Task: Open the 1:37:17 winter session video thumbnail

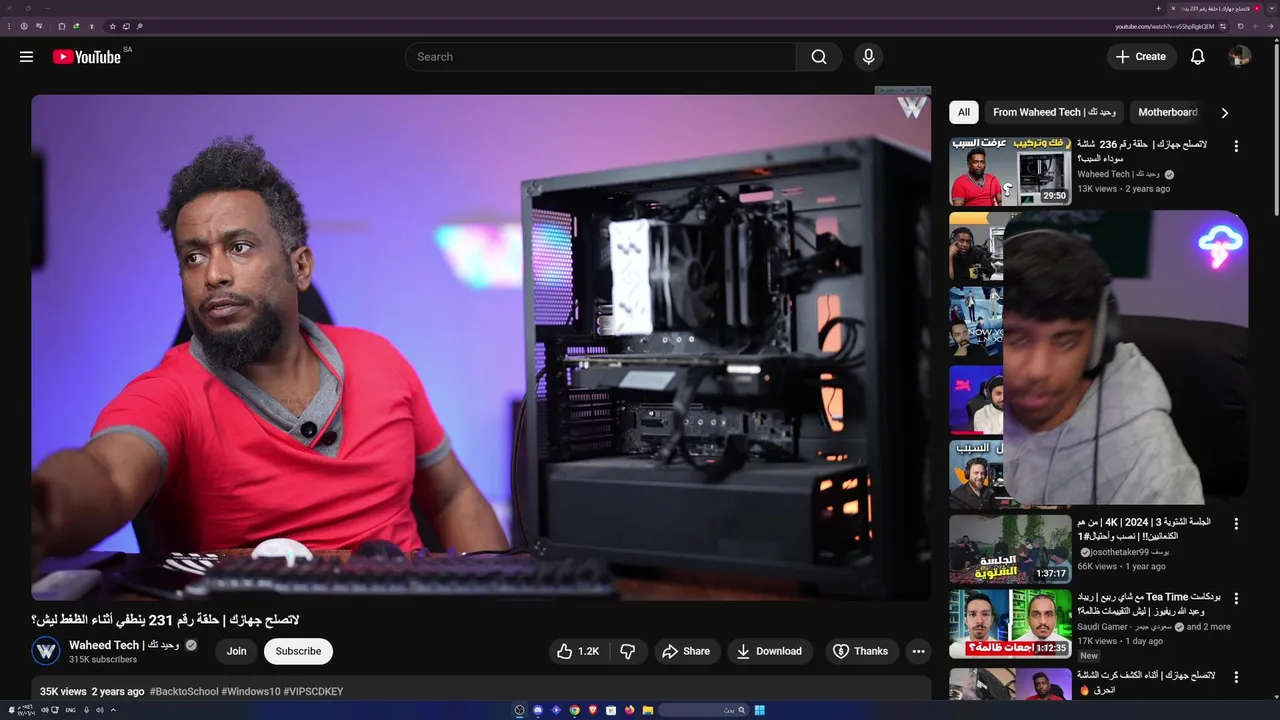Action: tap(1010, 549)
